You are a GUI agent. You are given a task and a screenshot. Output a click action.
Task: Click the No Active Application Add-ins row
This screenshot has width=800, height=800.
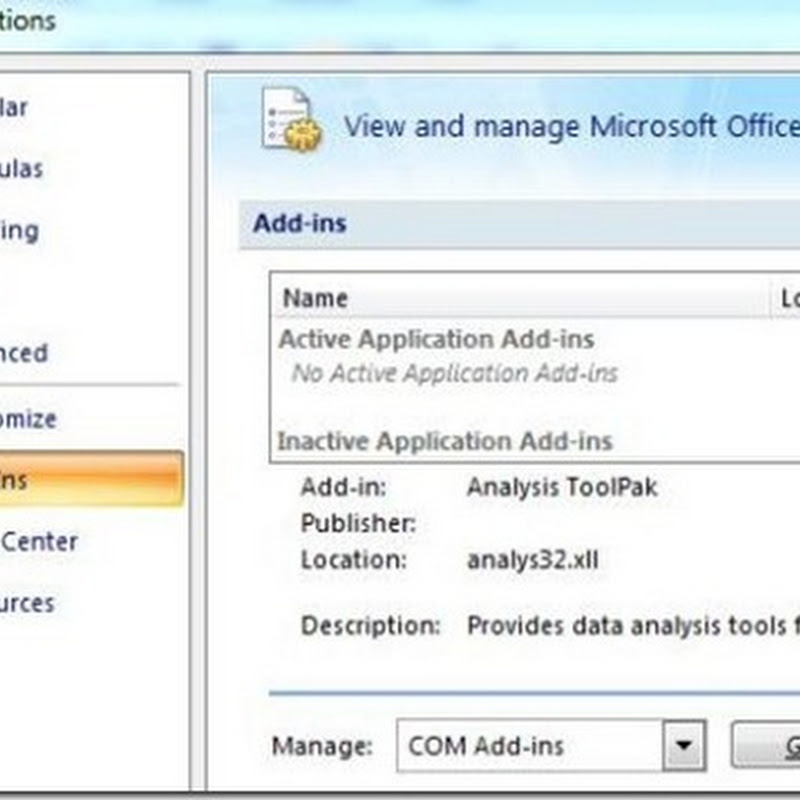(454, 373)
